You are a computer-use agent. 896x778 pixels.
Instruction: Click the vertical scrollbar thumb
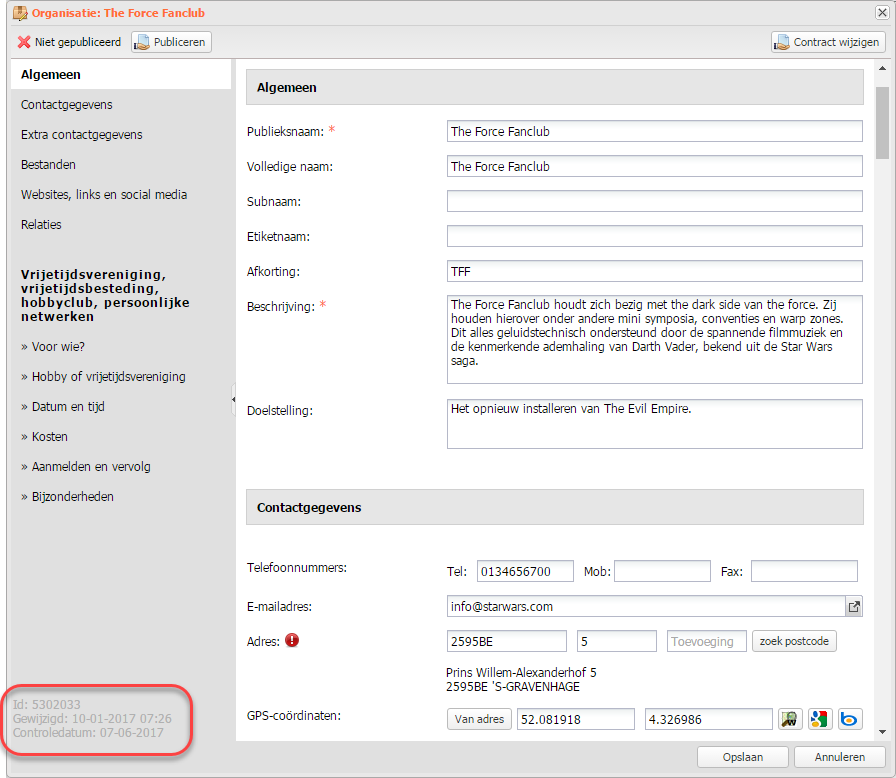882,122
